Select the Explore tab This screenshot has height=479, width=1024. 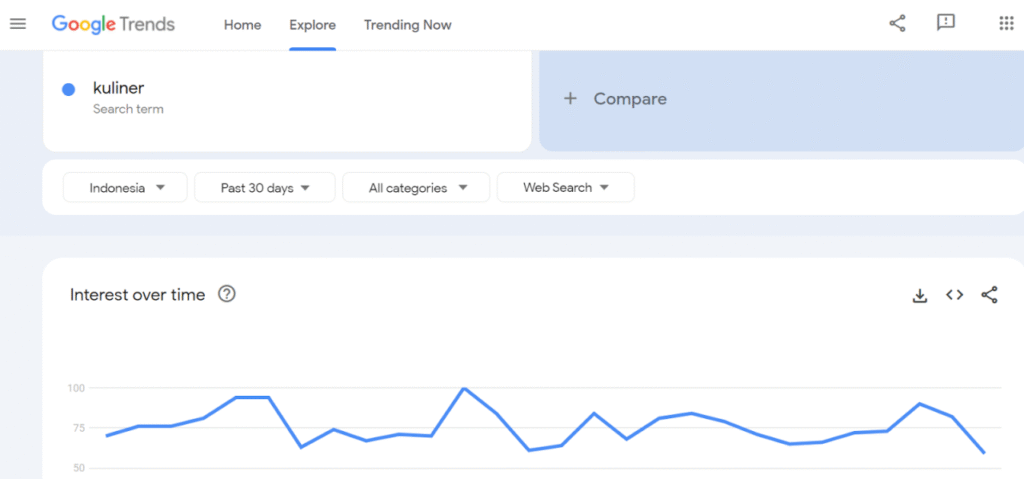(312, 25)
